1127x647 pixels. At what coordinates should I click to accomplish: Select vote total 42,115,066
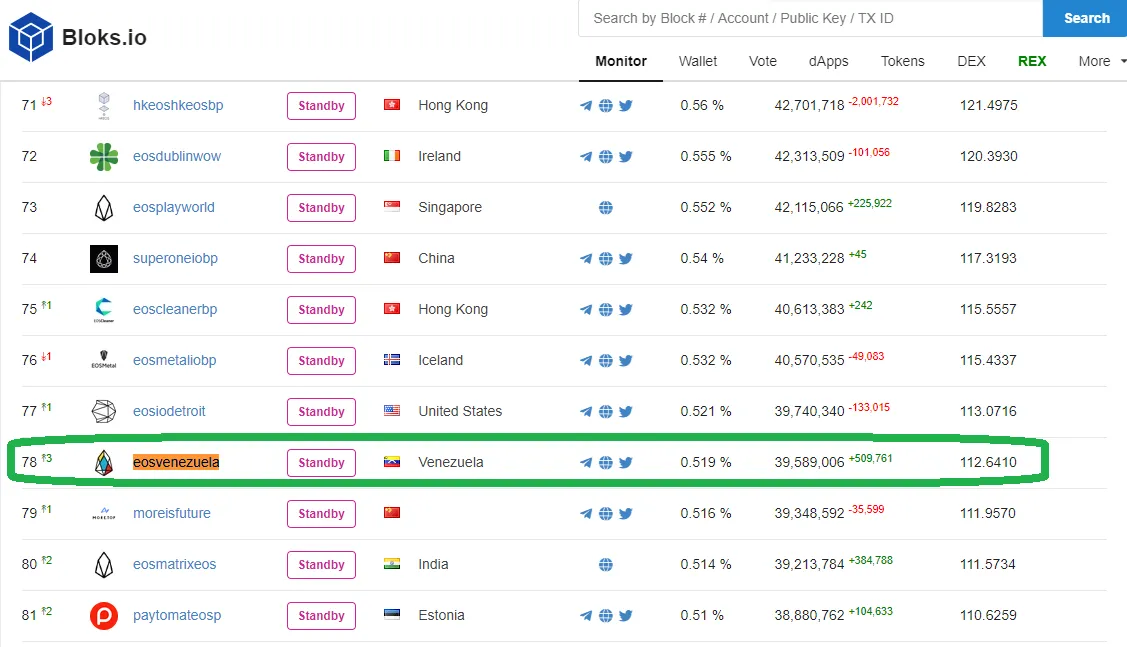coord(809,208)
